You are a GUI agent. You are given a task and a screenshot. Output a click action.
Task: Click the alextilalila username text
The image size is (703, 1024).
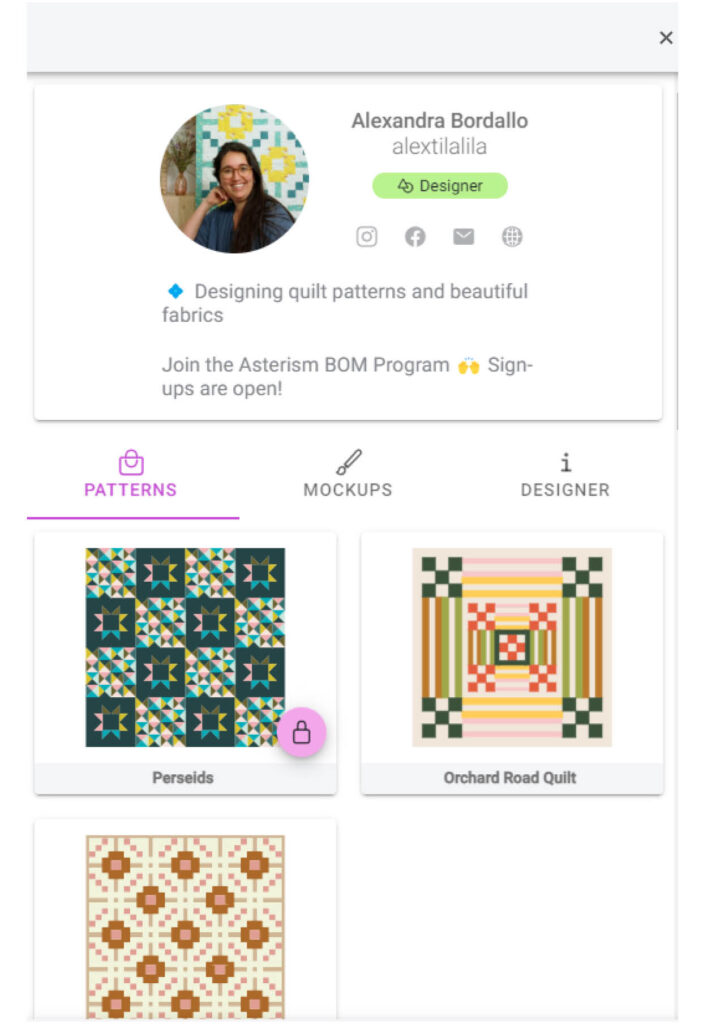tap(440, 147)
